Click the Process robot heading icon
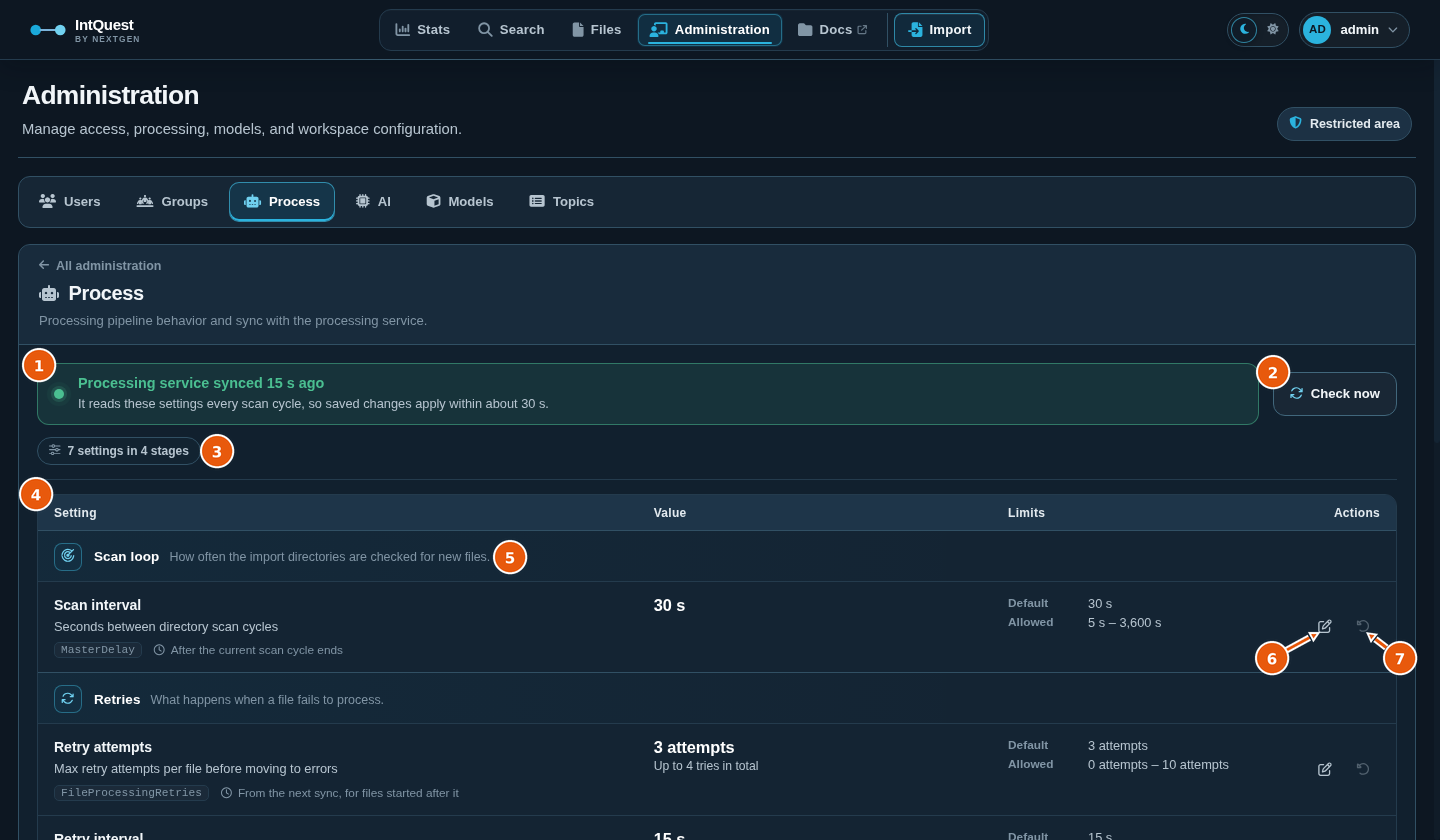Viewport: 1440px width, 840px height. 49,294
